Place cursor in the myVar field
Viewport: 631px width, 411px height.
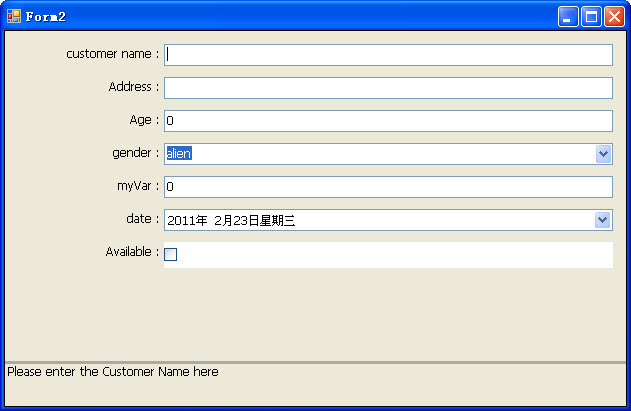388,187
